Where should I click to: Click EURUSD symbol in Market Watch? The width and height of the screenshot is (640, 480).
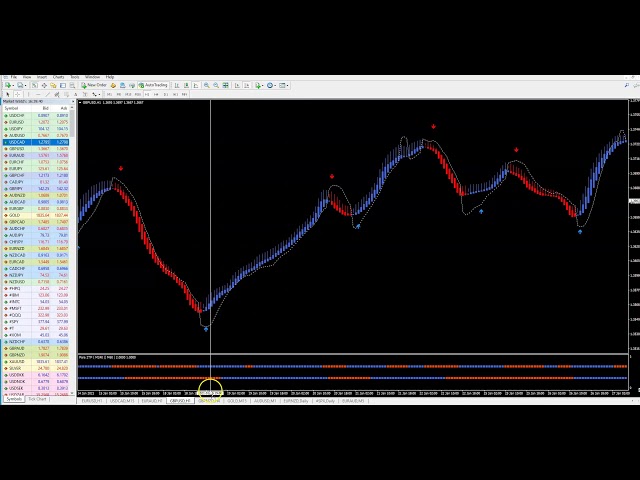[x=16, y=121]
